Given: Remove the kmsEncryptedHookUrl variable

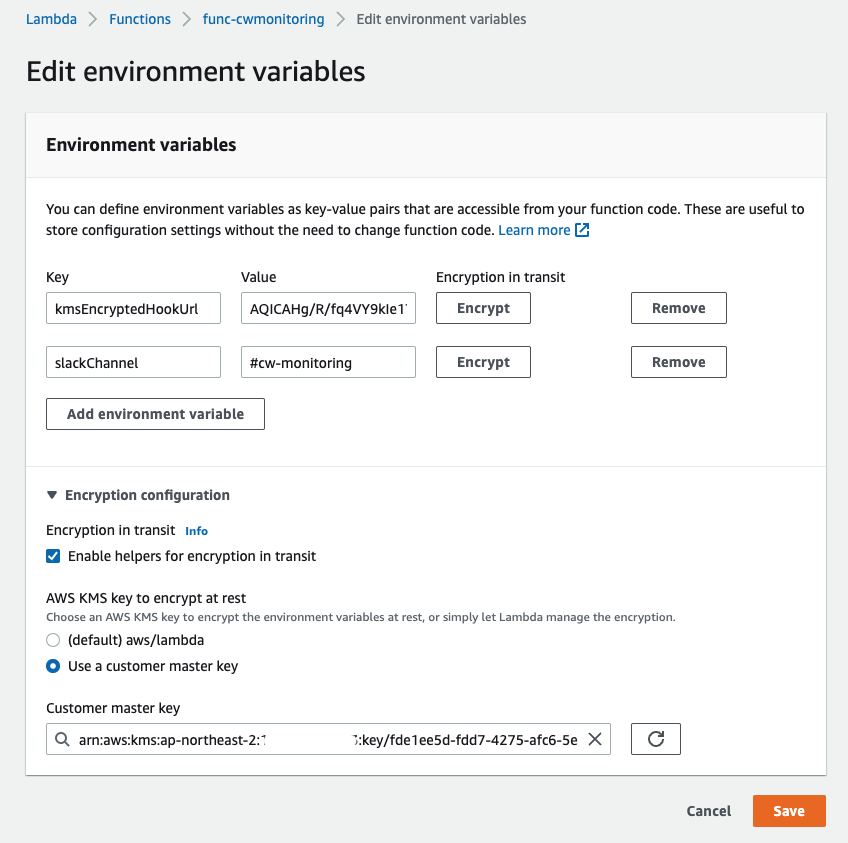Looking at the screenshot, I should pos(678,308).
